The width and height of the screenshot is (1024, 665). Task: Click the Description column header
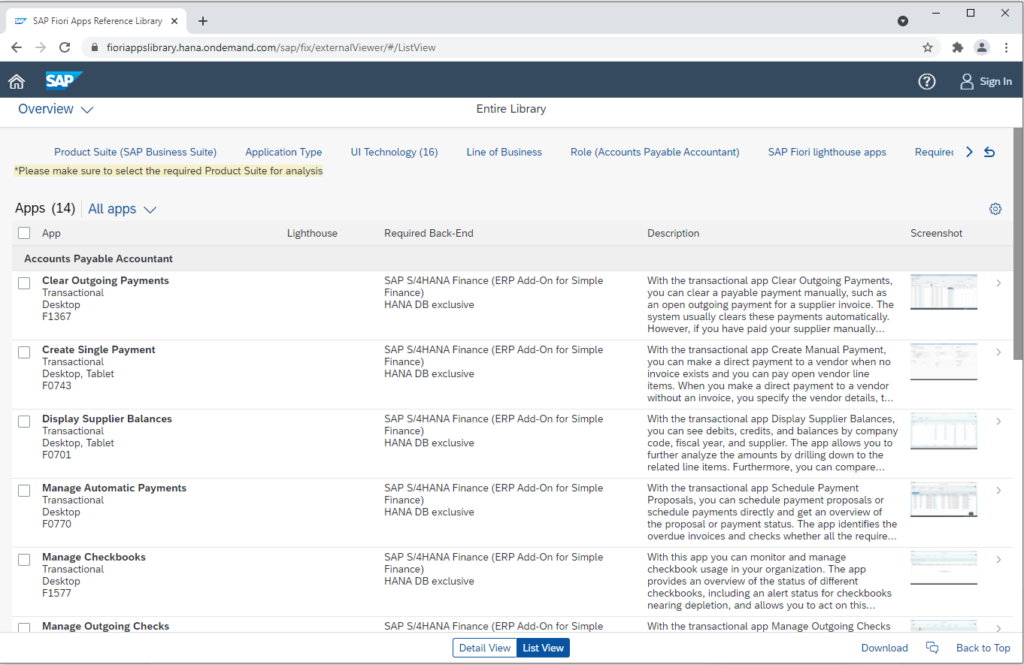click(x=673, y=233)
